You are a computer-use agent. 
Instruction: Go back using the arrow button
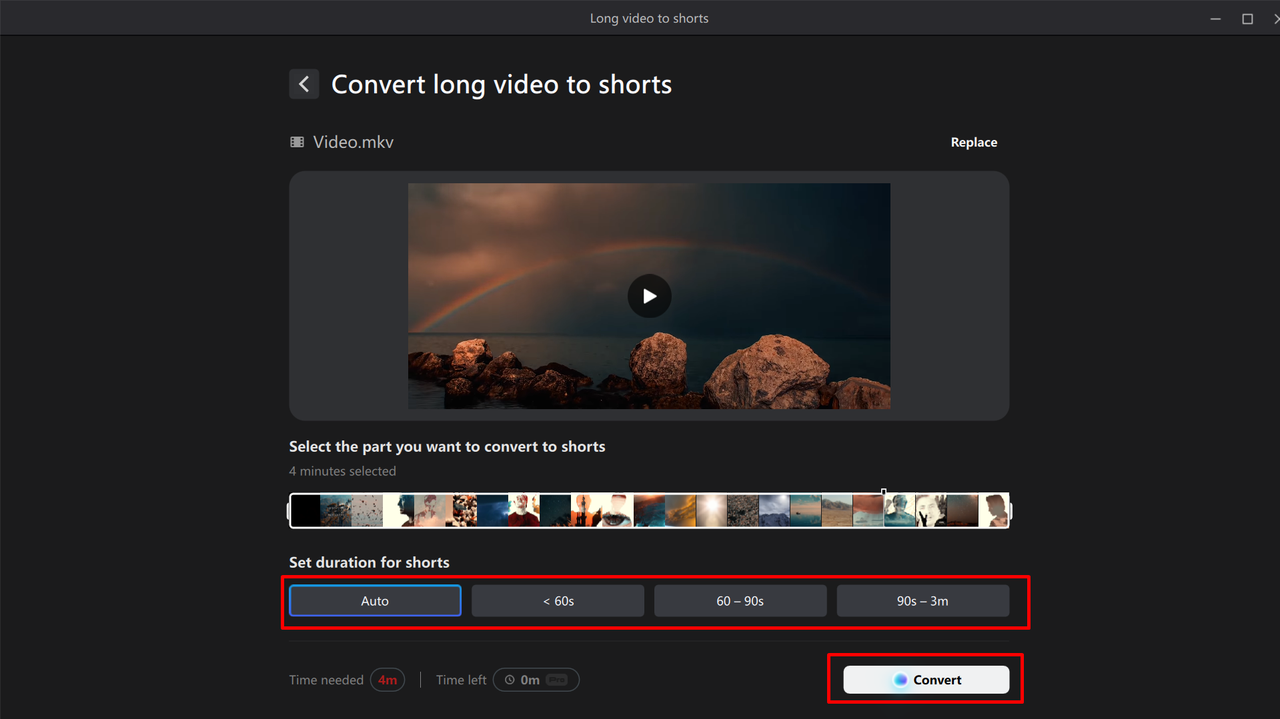click(x=304, y=84)
